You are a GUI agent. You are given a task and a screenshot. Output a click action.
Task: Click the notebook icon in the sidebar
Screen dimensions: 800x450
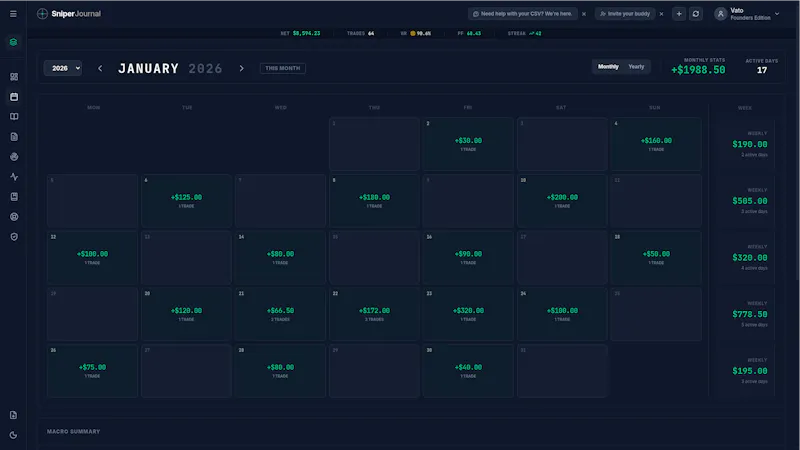(14, 196)
